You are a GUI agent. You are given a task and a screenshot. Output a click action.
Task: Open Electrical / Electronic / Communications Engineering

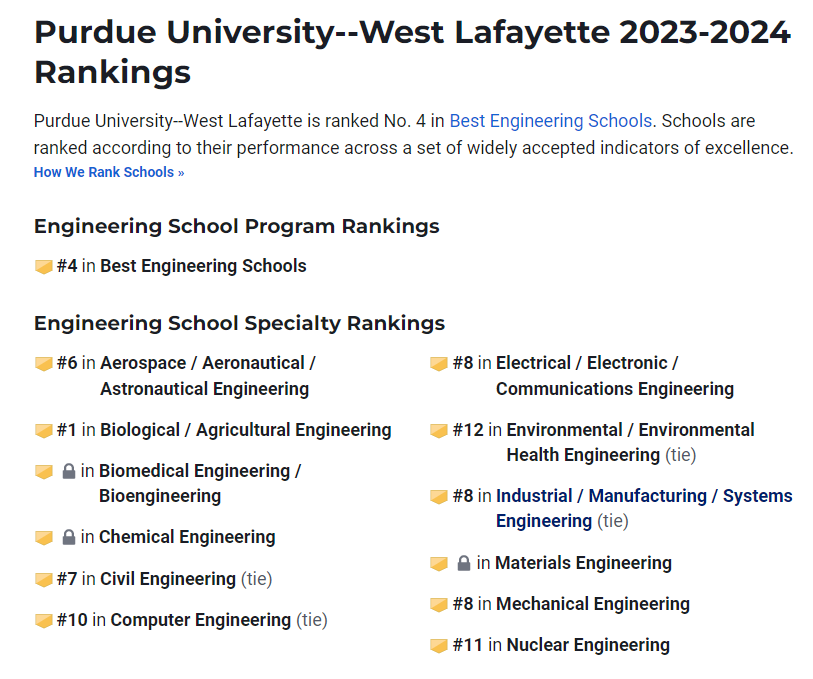[x=615, y=376]
